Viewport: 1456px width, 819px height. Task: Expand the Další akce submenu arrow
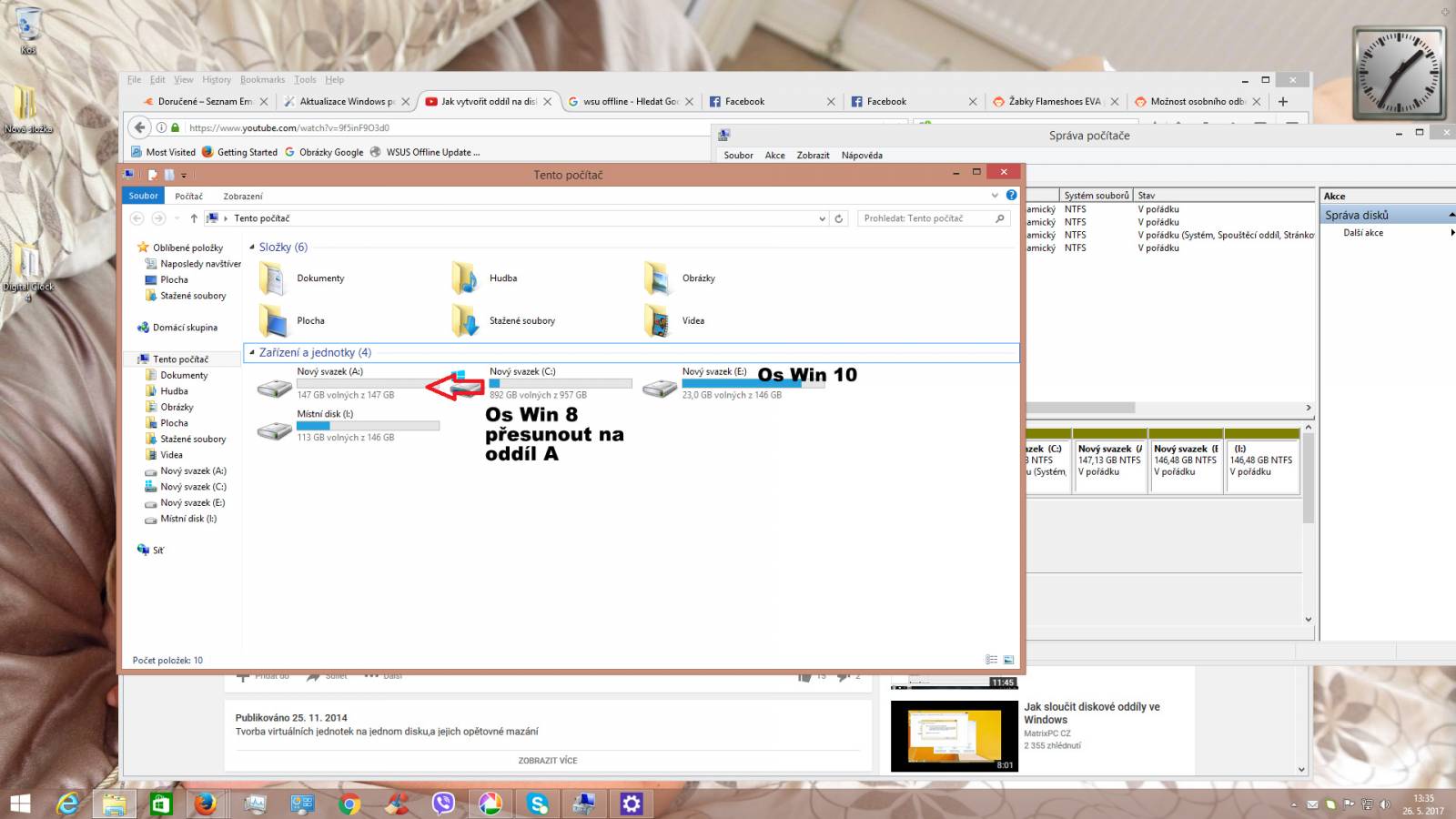(x=1451, y=233)
